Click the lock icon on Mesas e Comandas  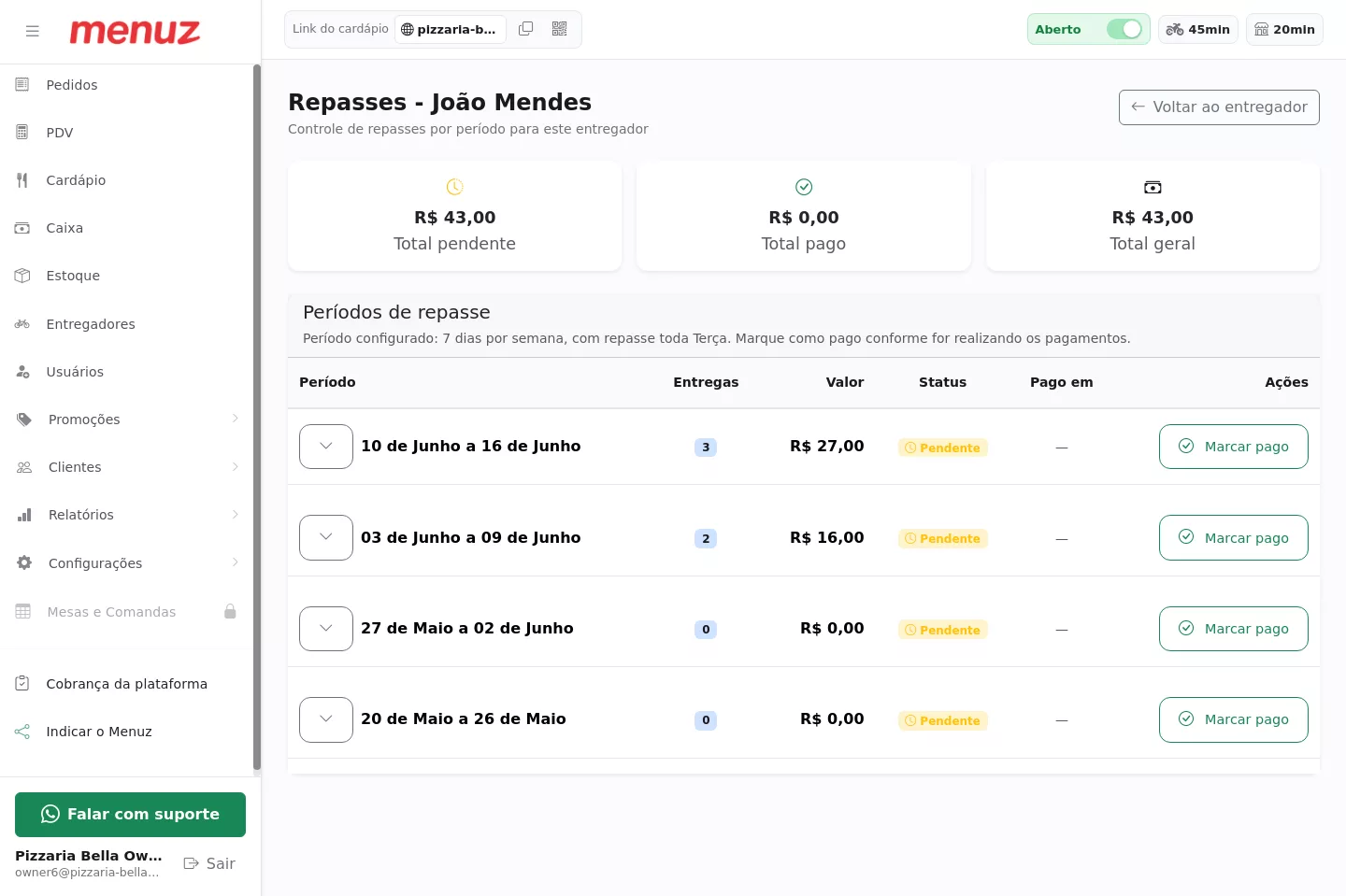click(x=230, y=612)
